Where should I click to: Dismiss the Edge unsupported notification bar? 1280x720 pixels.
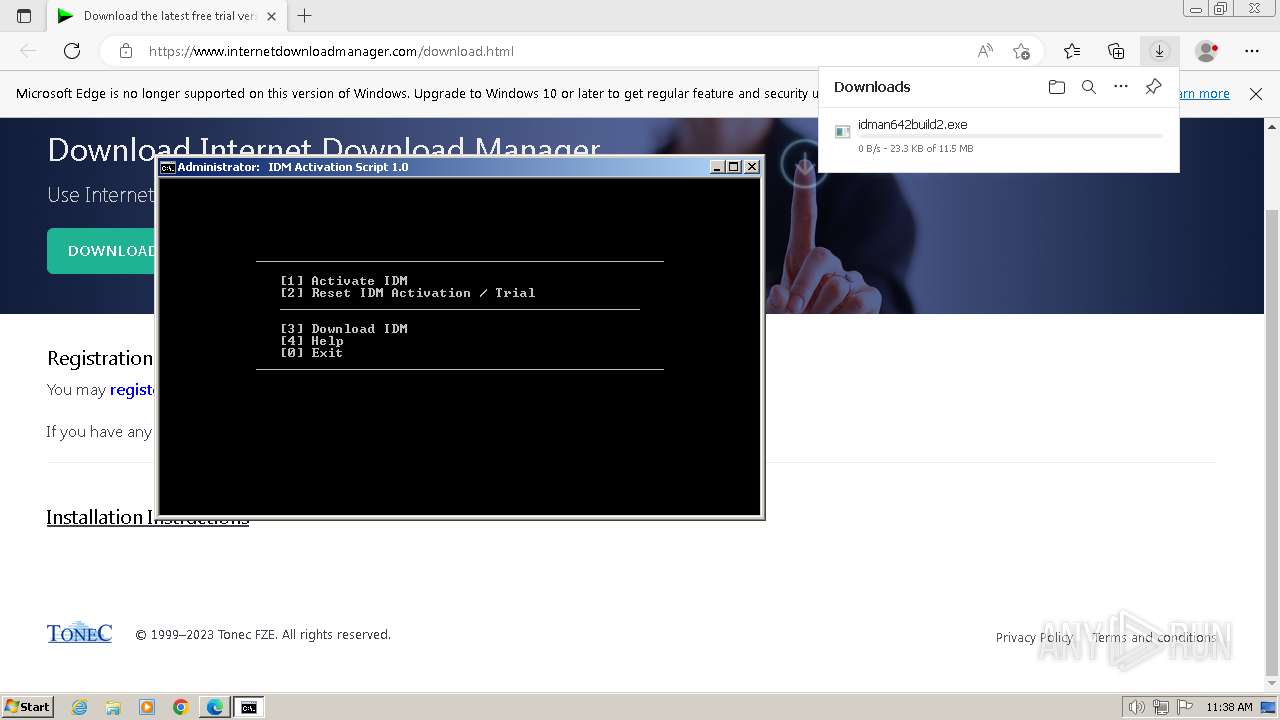pos(1256,94)
